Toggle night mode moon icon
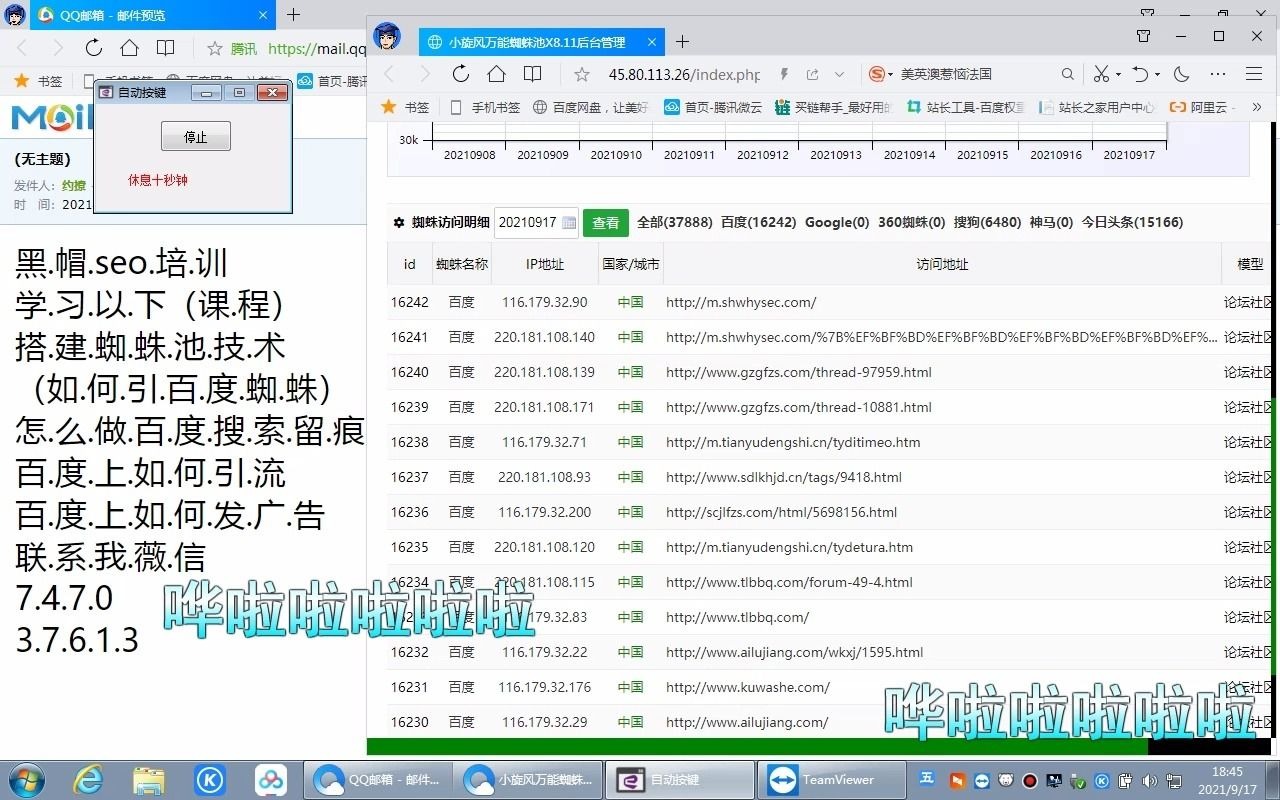Viewport: 1280px width, 800px height. click(1182, 74)
